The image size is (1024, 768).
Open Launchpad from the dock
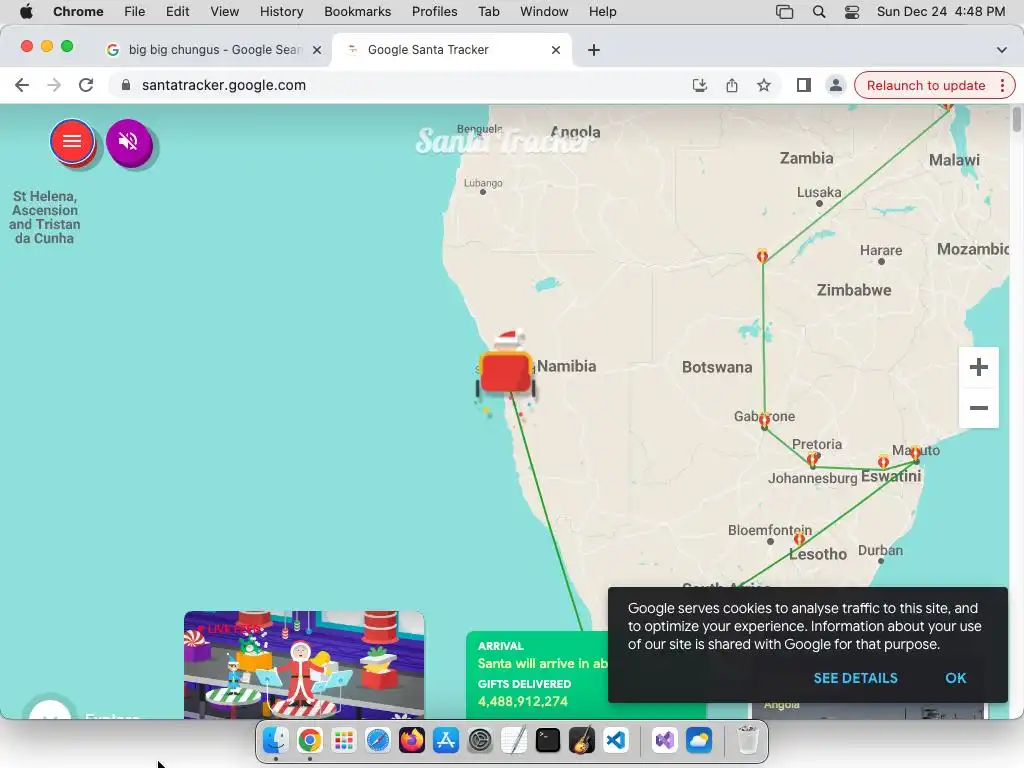[x=344, y=740]
